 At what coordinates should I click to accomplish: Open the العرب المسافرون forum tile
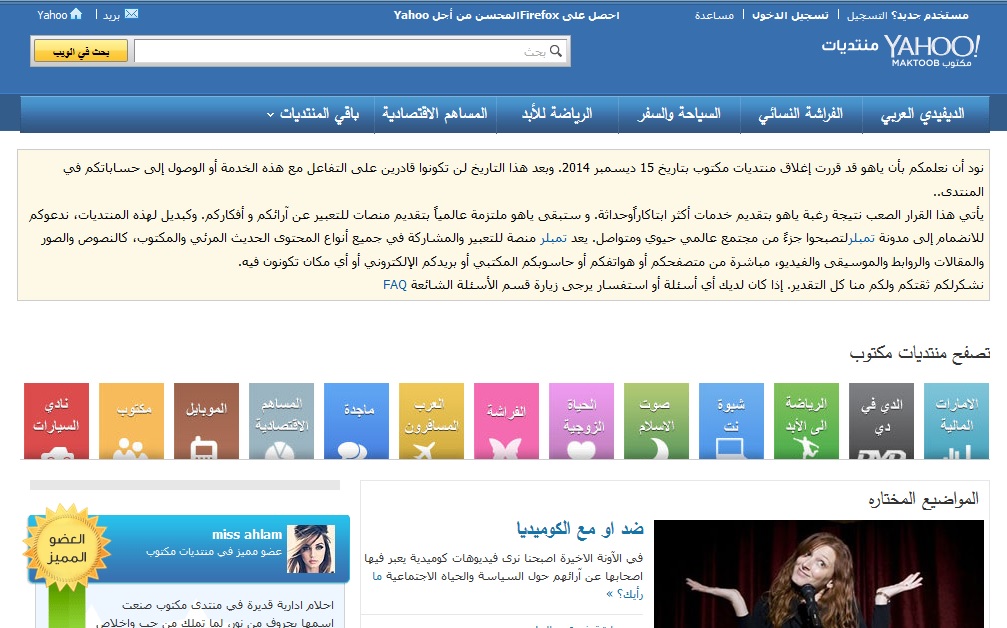432,421
